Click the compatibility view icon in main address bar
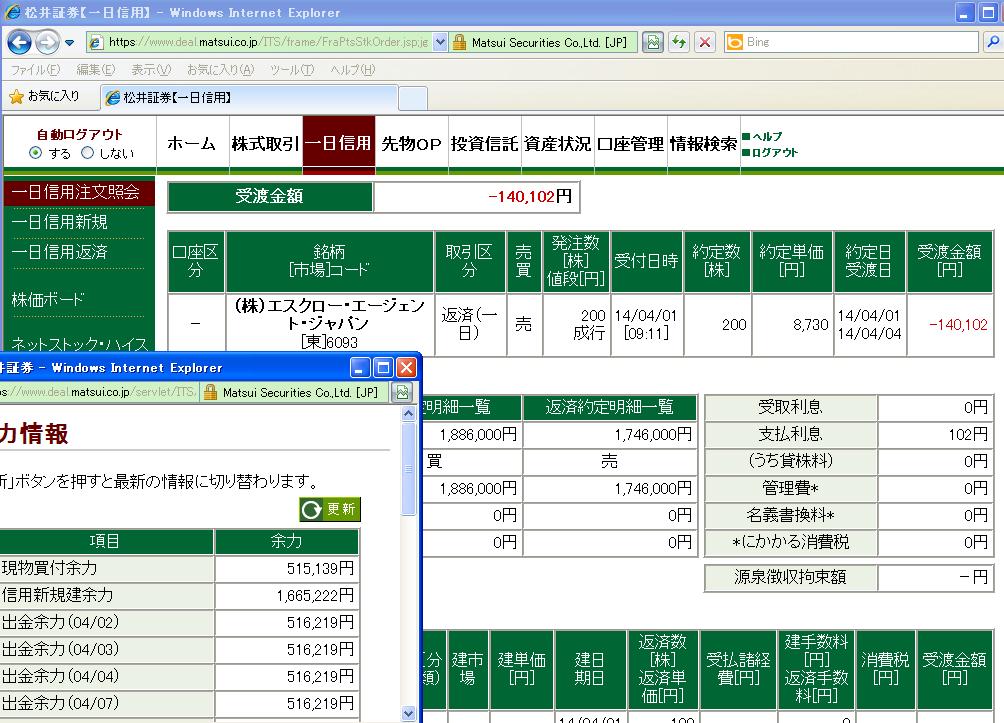Image resolution: width=1004 pixels, height=723 pixels. (653, 42)
